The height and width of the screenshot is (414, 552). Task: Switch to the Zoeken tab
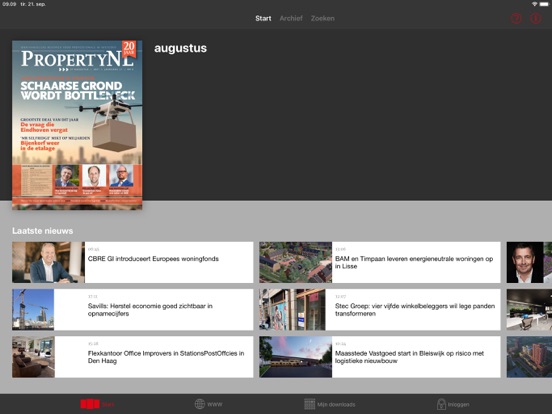click(322, 18)
